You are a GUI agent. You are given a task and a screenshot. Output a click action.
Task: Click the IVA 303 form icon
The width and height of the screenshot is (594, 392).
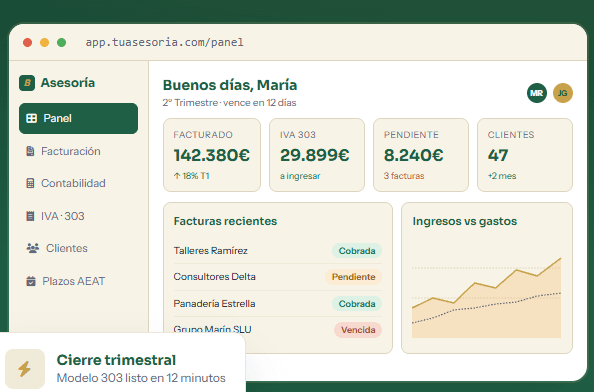tap(30, 216)
